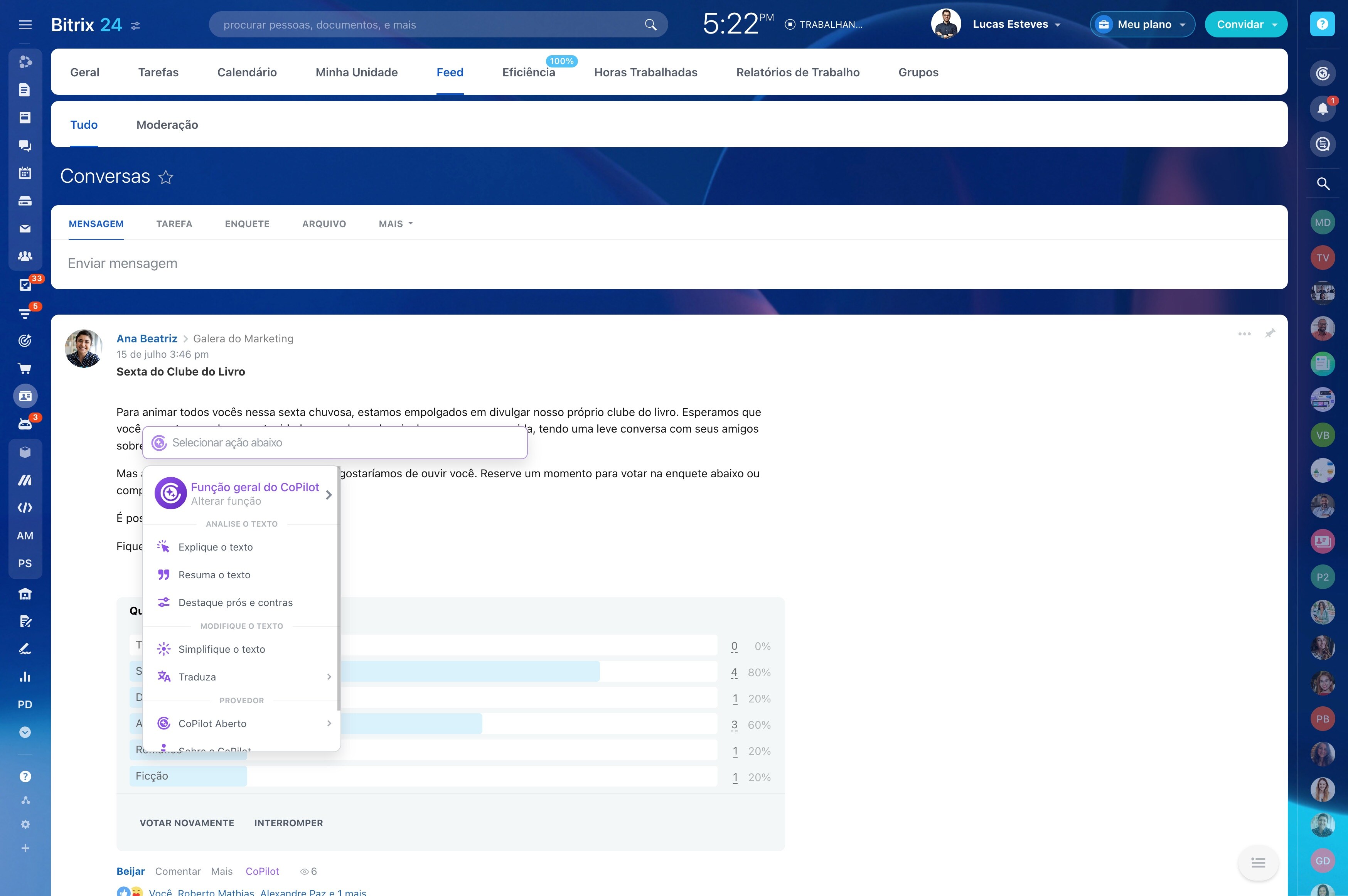The image size is (1348, 896).
Task: Click the 80% poll result bar
Action: [423, 672]
